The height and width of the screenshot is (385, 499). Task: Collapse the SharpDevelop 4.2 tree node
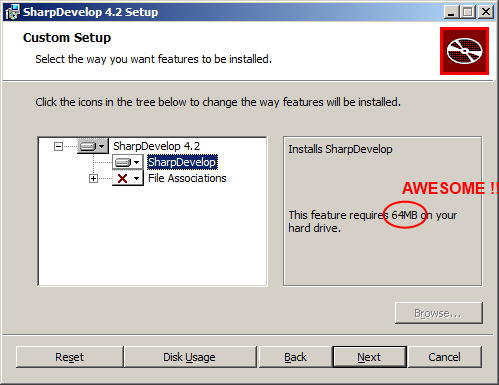(x=58, y=146)
